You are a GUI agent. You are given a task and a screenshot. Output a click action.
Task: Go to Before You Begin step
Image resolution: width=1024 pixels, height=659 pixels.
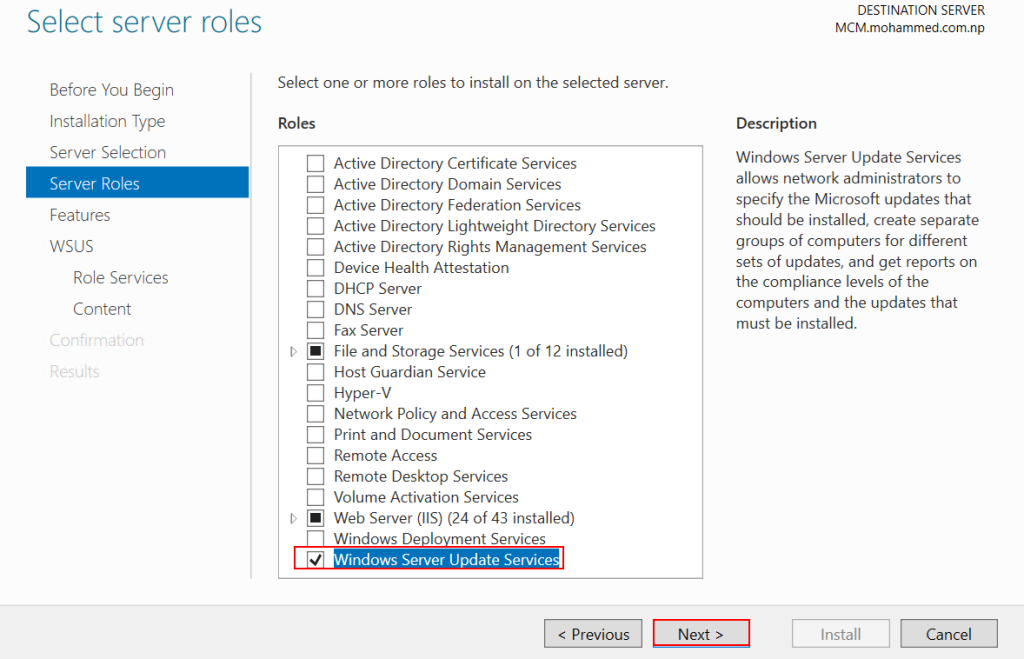pyautogui.click(x=111, y=90)
